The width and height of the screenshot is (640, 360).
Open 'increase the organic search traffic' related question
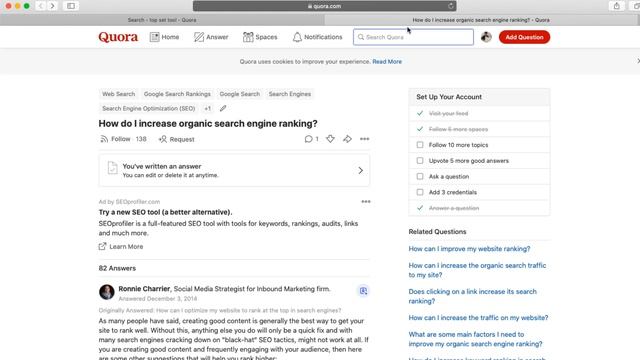pos(477,270)
